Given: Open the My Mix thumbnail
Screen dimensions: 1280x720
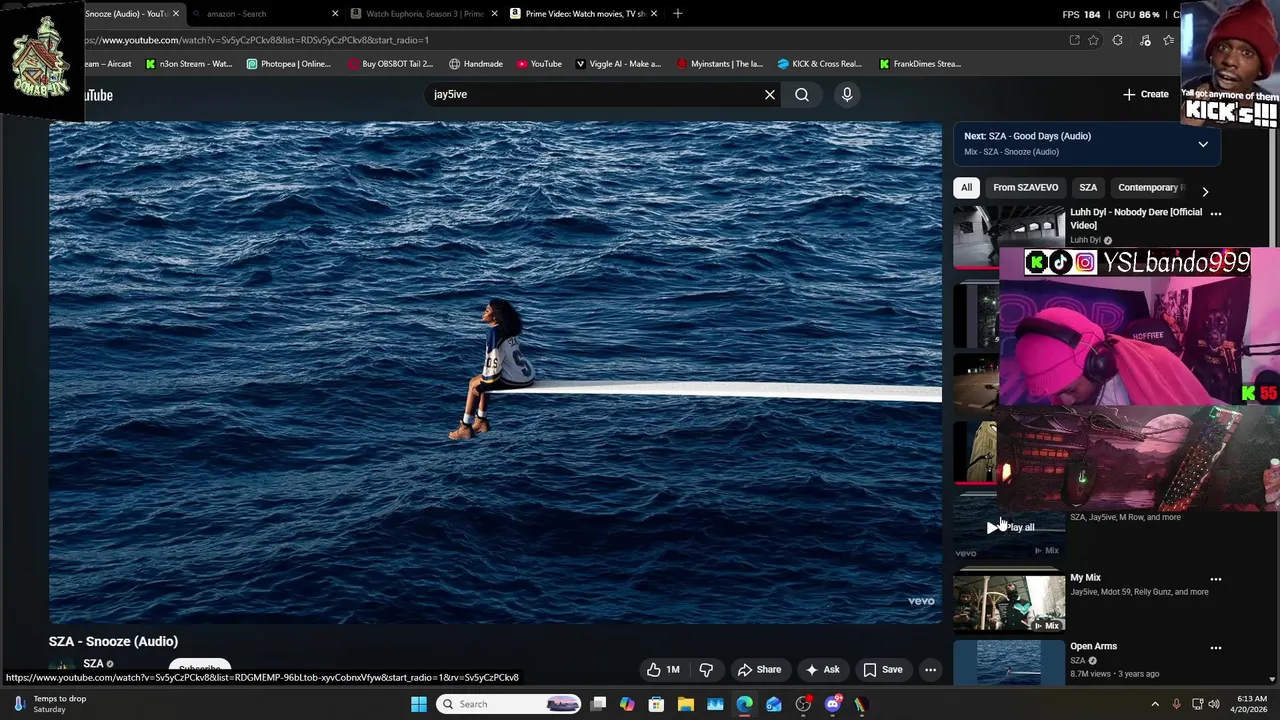Looking at the screenshot, I should coord(1009,603).
